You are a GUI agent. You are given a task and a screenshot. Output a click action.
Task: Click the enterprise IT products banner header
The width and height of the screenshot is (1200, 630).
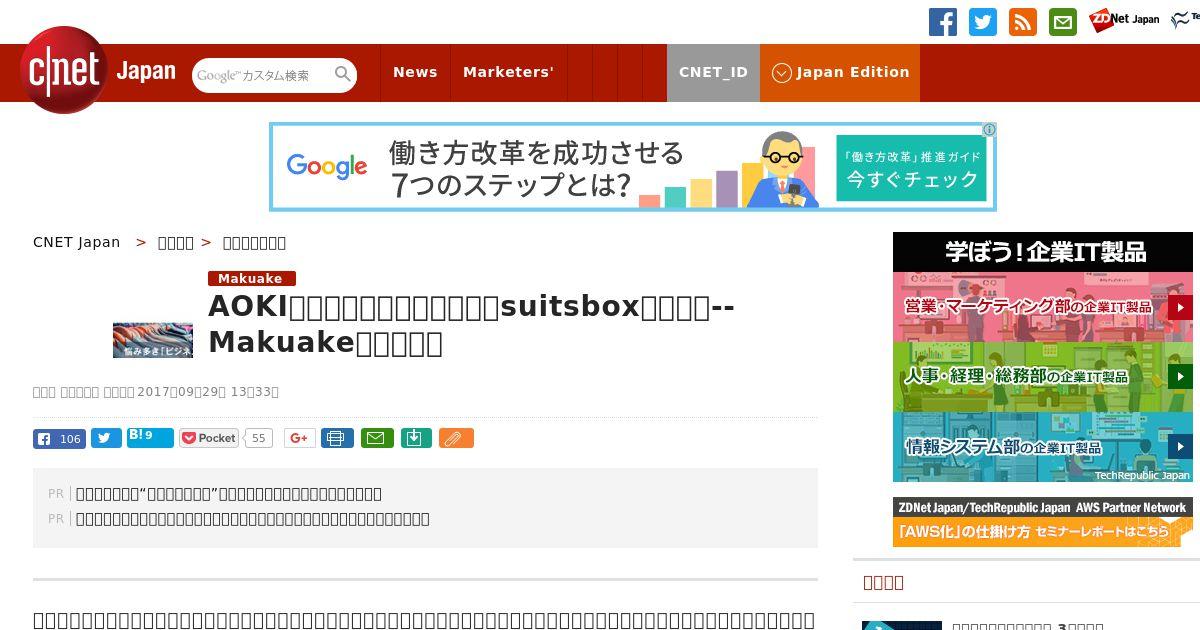(x=1043, y=251)
